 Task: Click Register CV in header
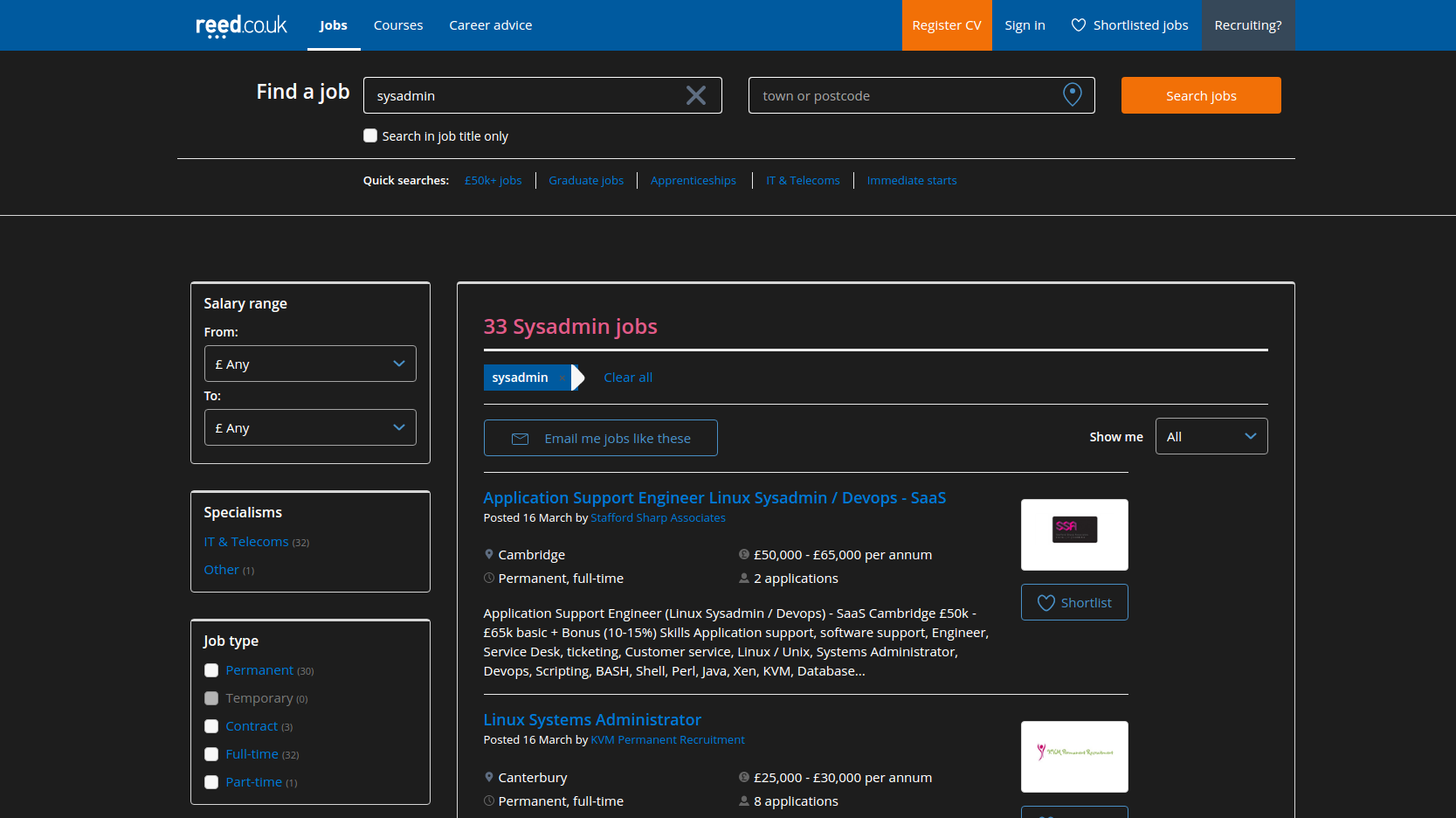click(x=947, y=25)
